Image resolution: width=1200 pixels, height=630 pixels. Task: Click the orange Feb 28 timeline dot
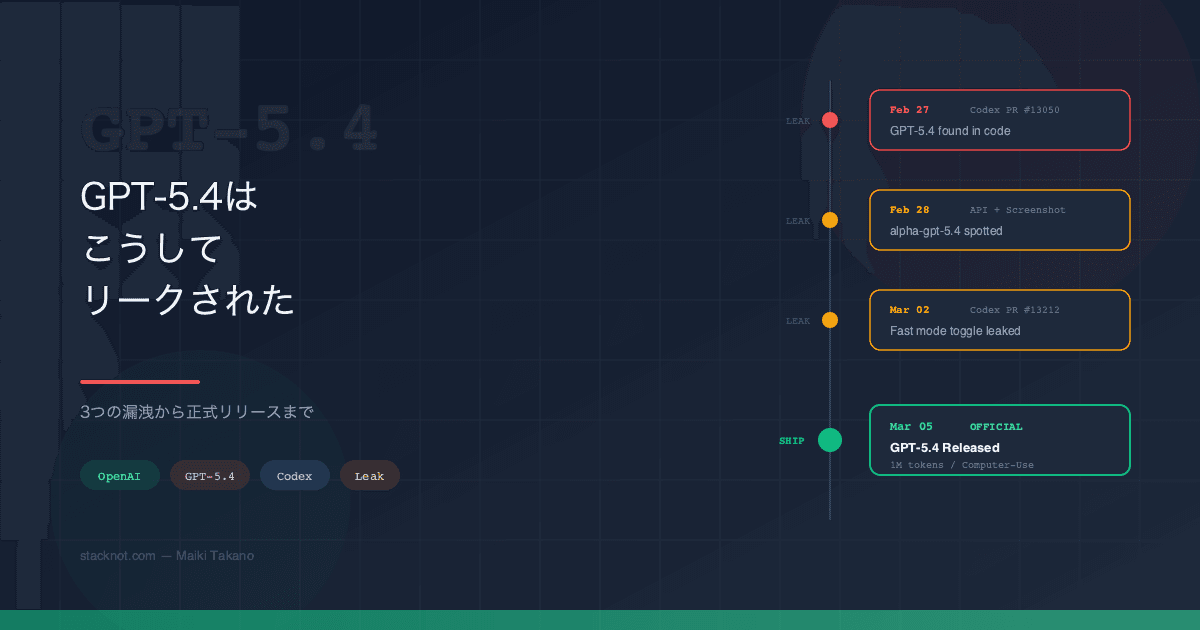829,220
